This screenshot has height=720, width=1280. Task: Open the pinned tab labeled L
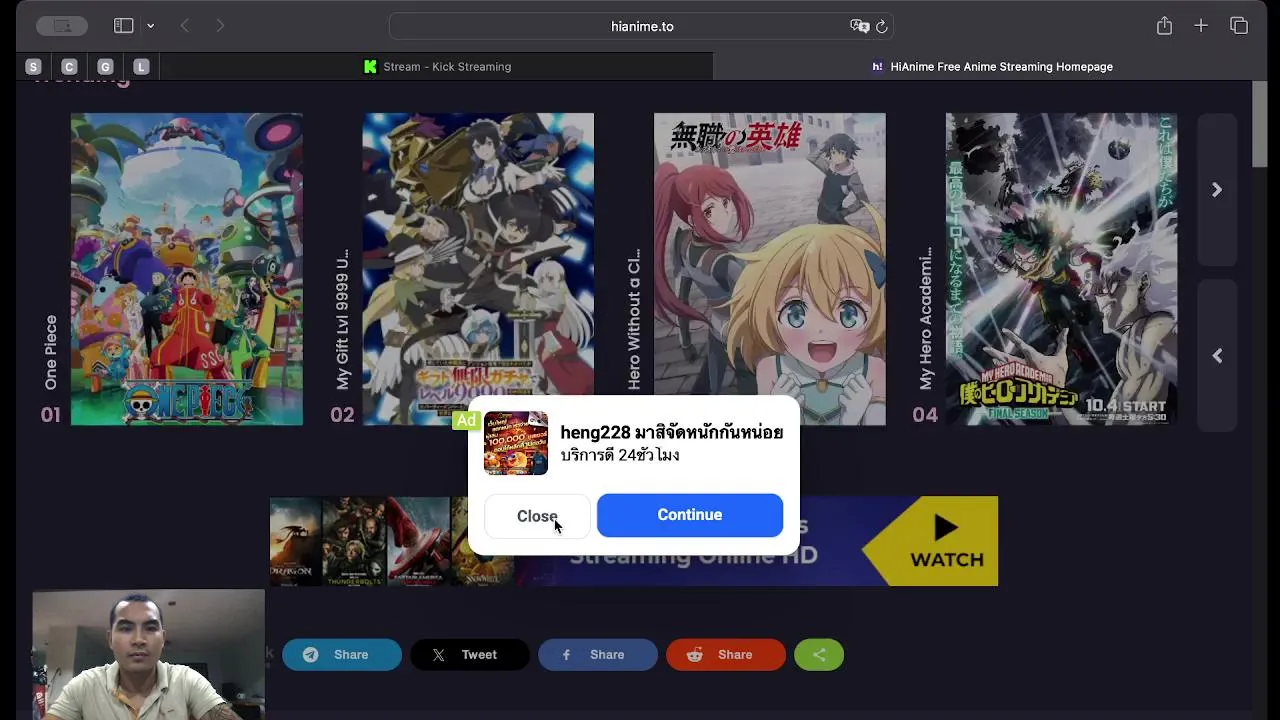141,67
